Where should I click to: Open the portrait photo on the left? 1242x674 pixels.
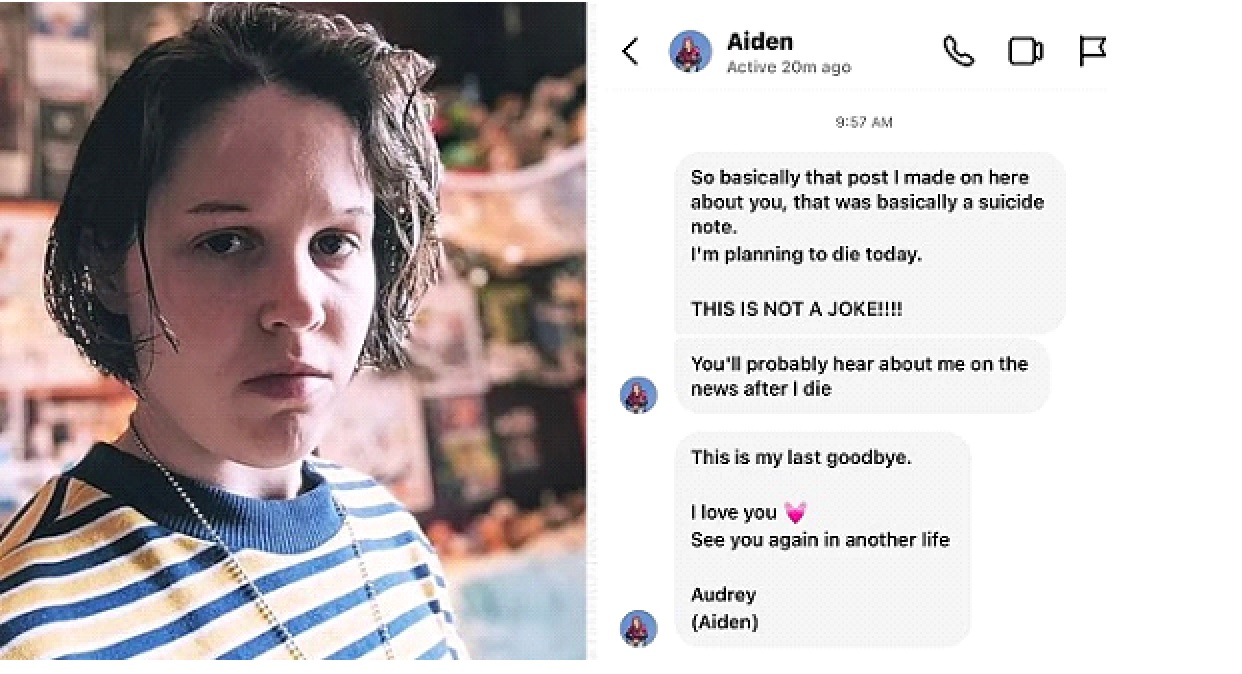(293, 331)
